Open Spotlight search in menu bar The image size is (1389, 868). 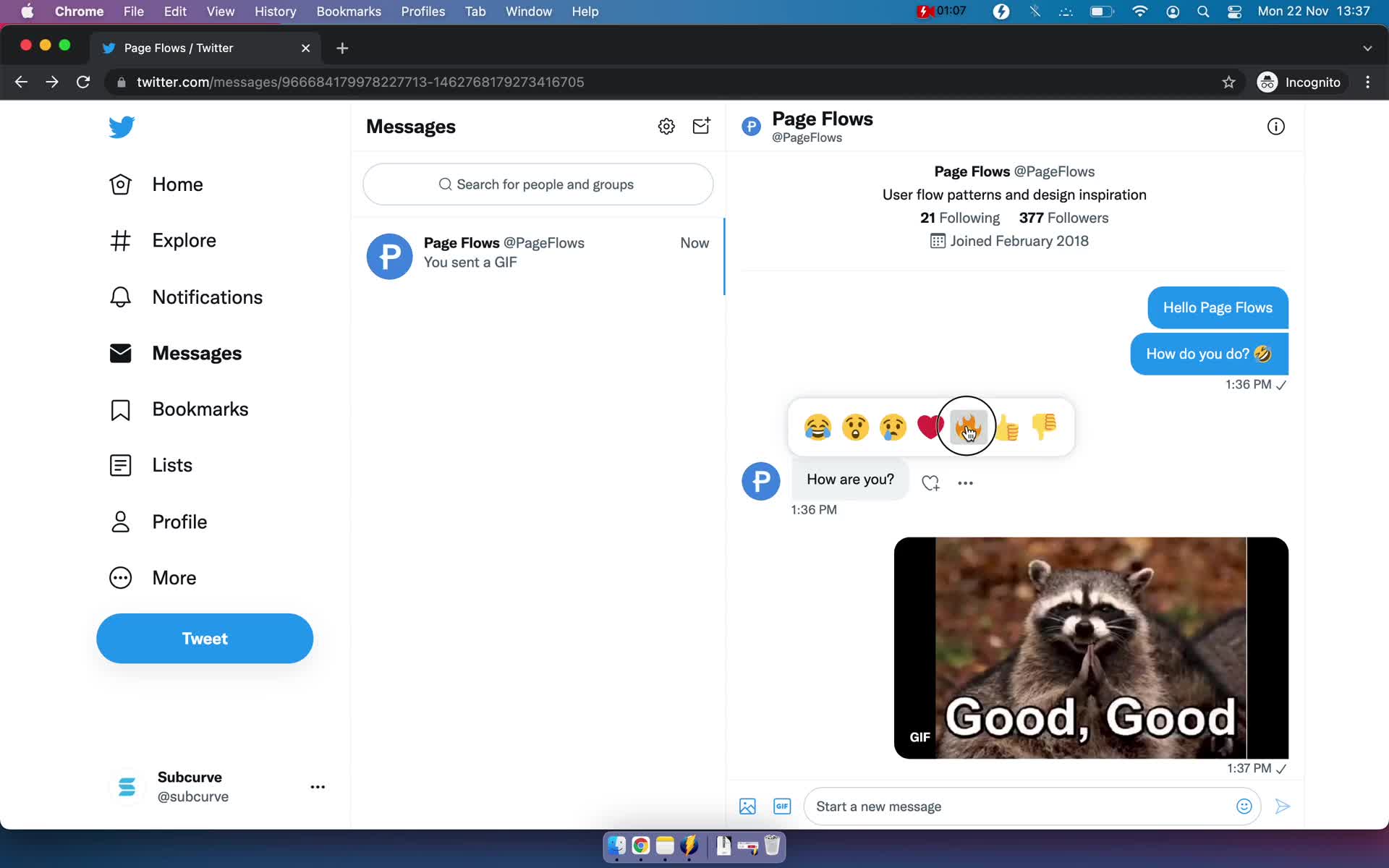(1203, 12)
